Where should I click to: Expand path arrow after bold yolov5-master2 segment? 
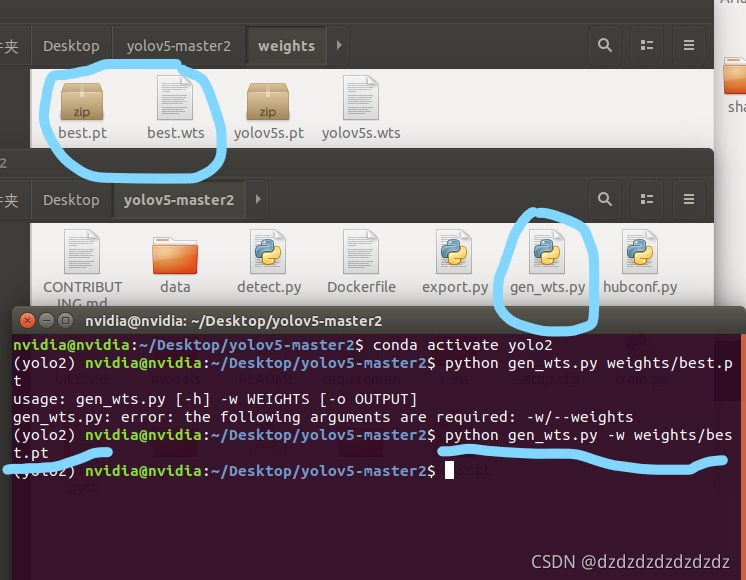(x=258, y=199)
